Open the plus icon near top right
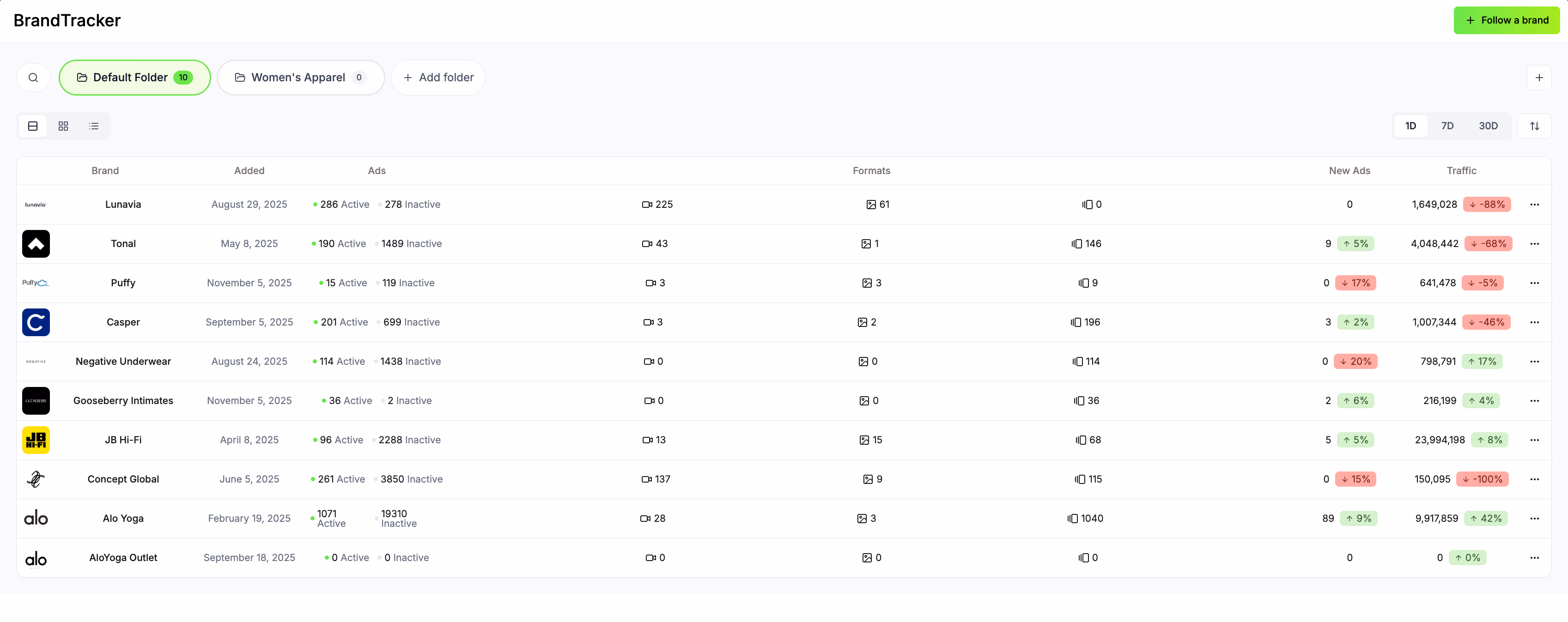The width and height of the screenshot is (1568, 622). 1539,77
